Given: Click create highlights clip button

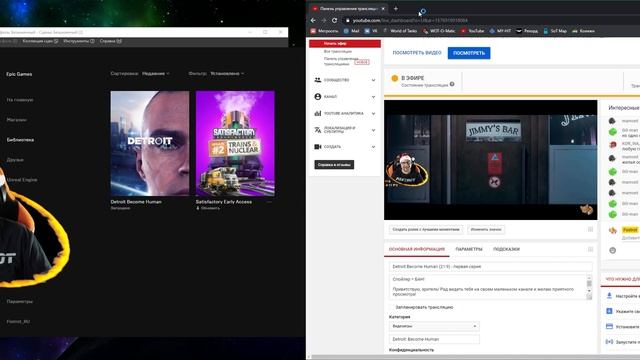Looking at the screenshot, I should pos(426,229).
